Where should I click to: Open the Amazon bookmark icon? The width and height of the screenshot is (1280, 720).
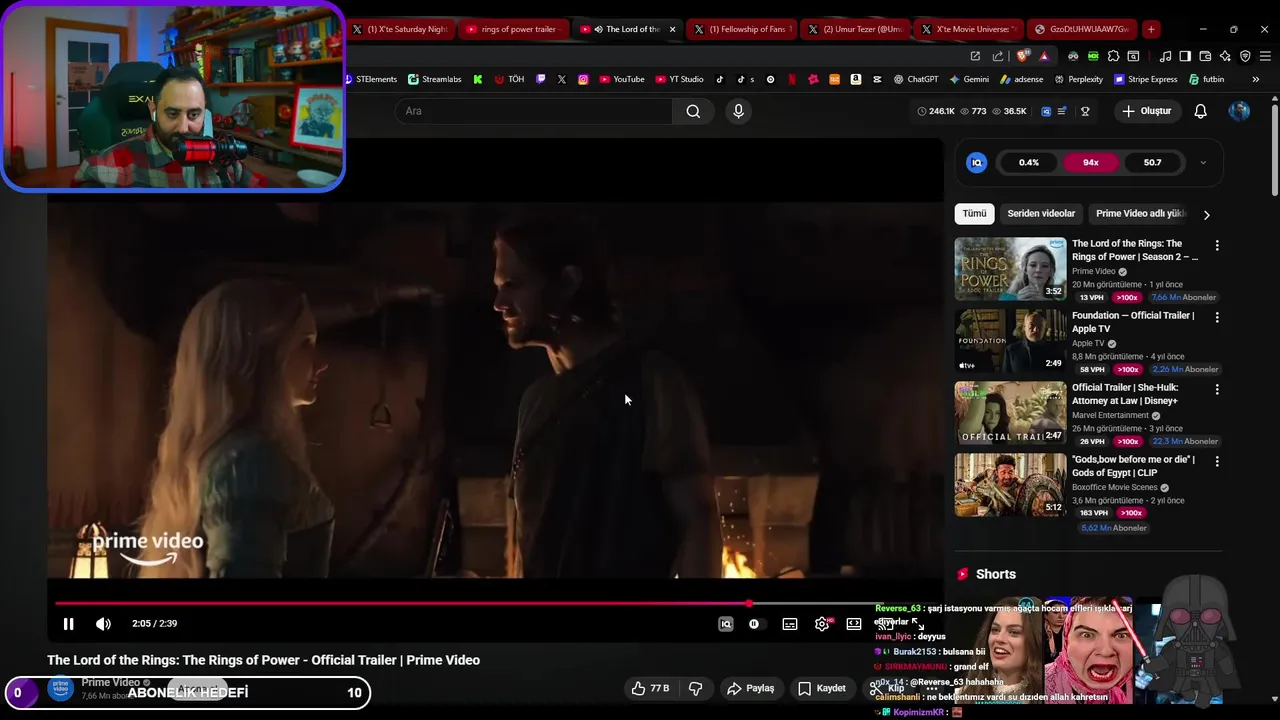pyautogui.click(x=856, y=79)
